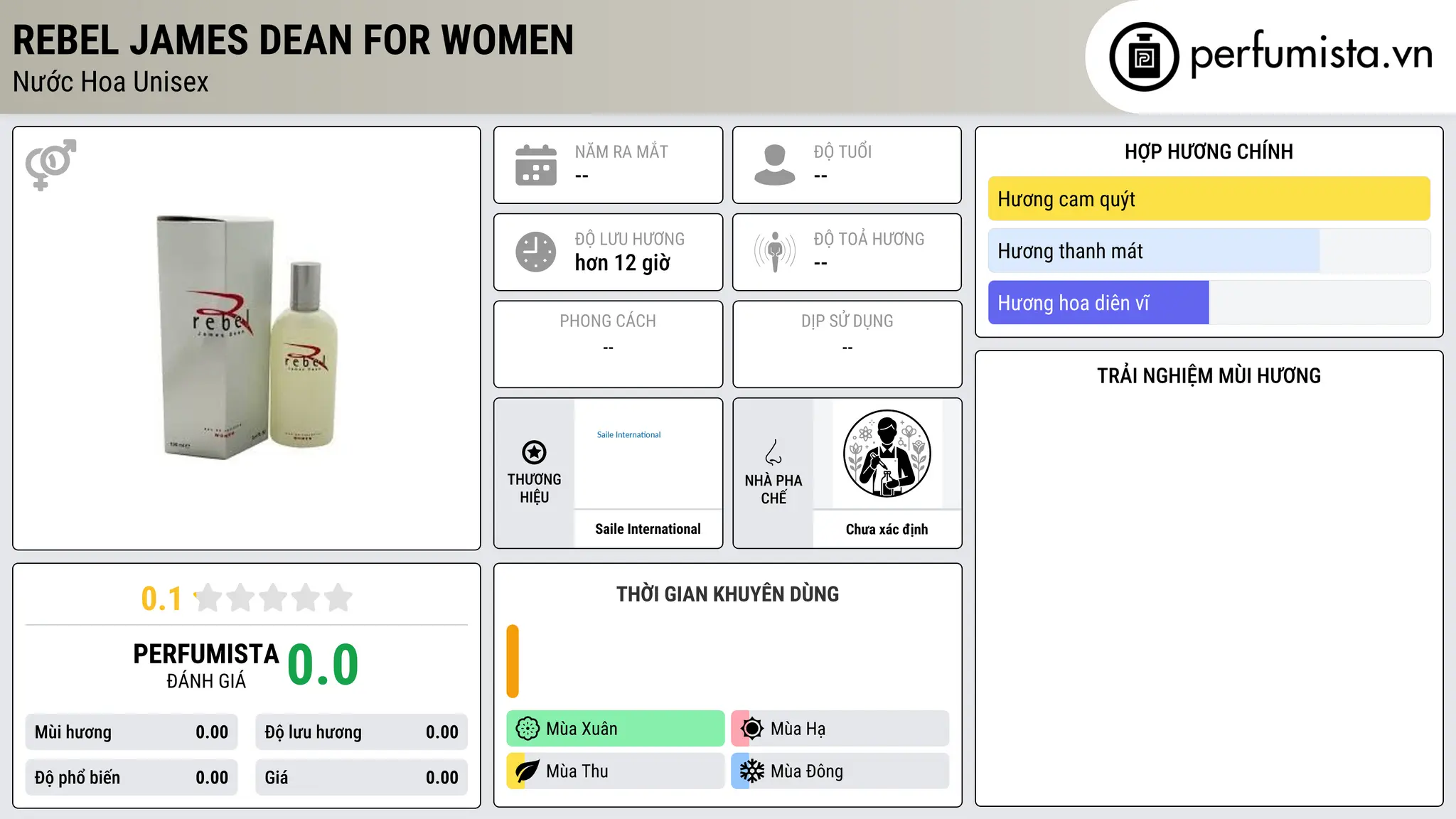
Task: Click the Giá score row
Action: coord(362,778)
